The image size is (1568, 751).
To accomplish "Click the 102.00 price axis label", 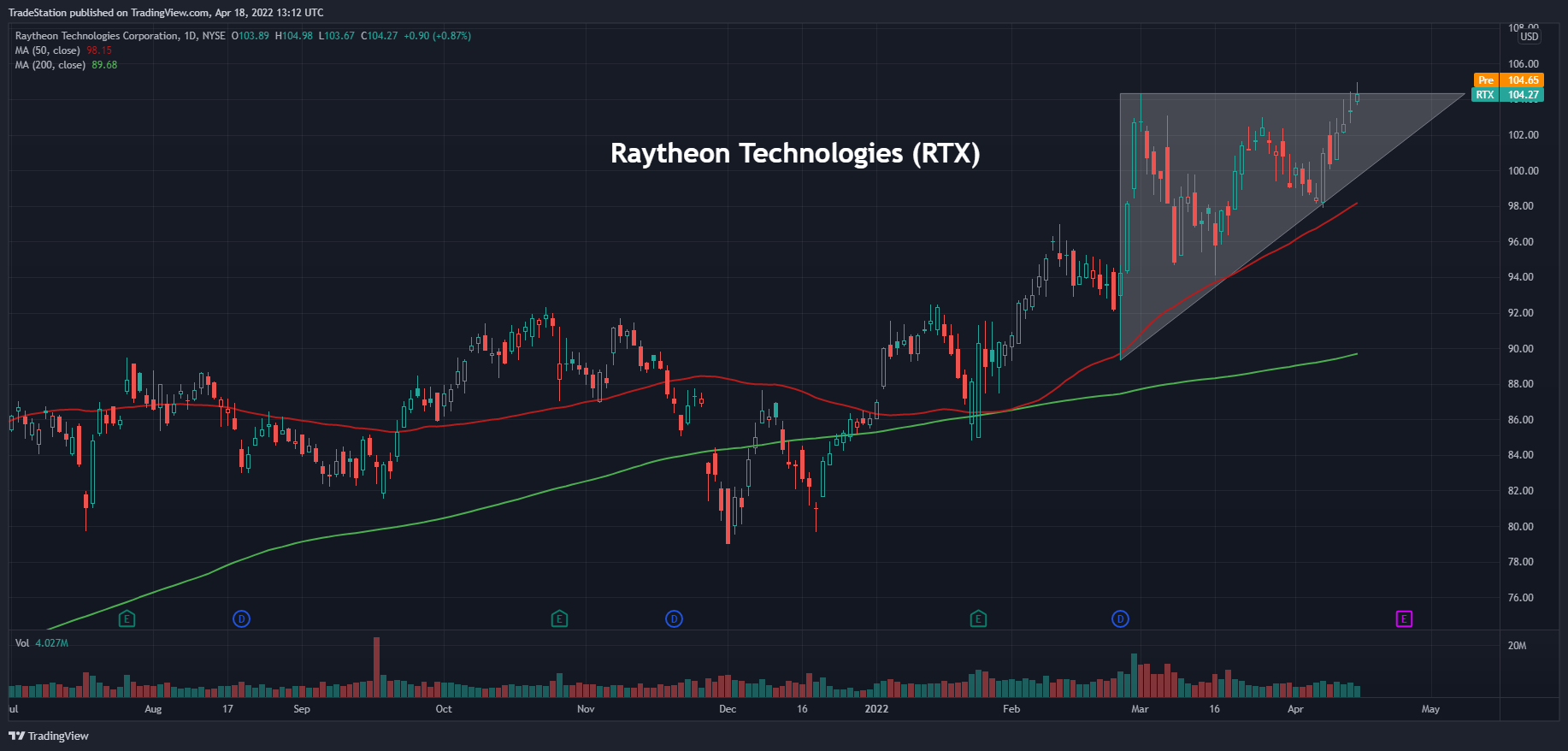I will coord(1524,135).
